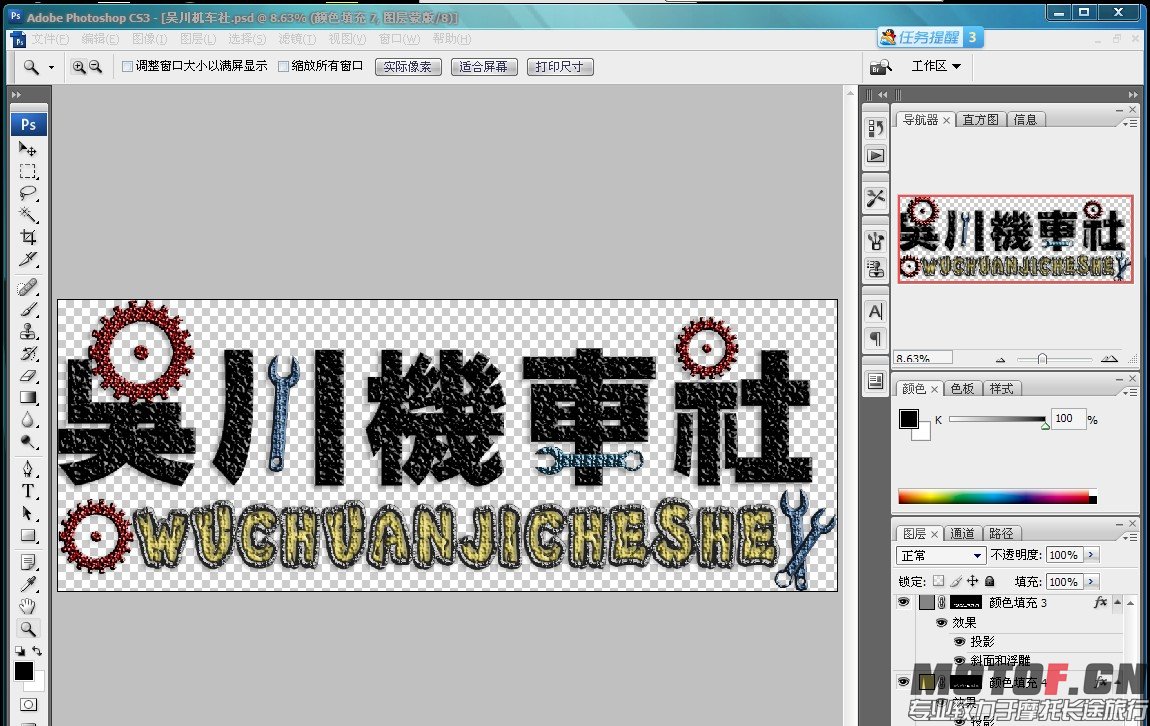This screenshot has height=726, width=1150.
Task: Toggle lock transparent pixels
Action: 939,582
